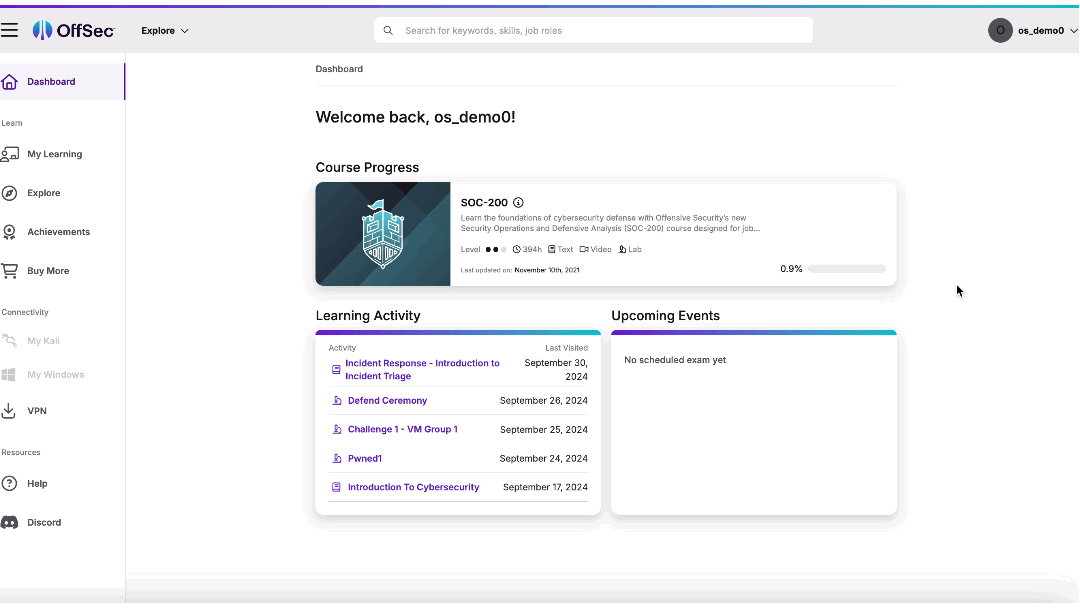The image size is (1080, 608).
Task: Expand the Explore dropdown in header
Action: click(165, 31)
